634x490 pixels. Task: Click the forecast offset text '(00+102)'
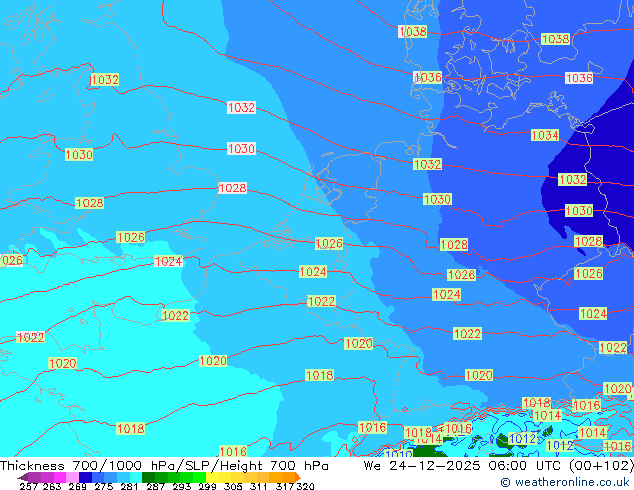(601, 465)
